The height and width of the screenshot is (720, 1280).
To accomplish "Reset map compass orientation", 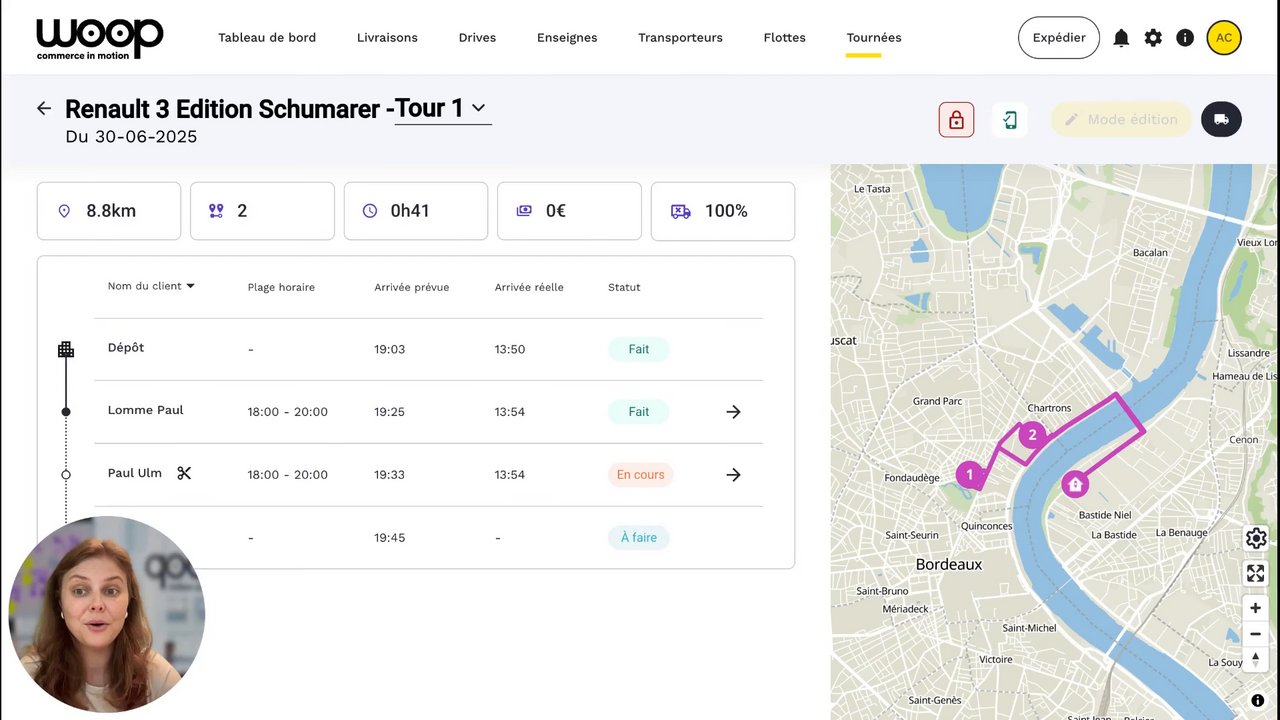I will [x=1256, y=659].
